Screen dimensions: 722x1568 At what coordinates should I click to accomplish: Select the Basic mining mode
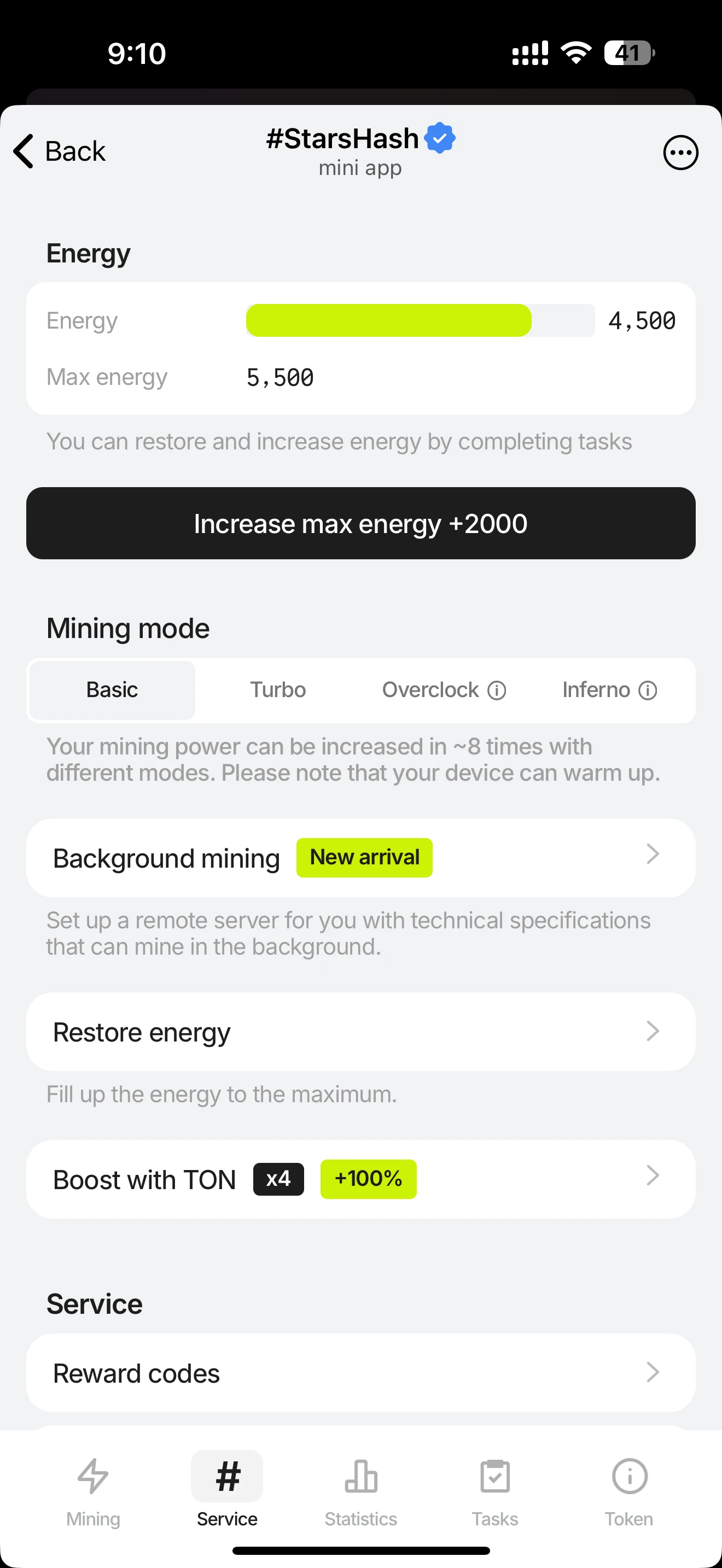pos(112,691)
